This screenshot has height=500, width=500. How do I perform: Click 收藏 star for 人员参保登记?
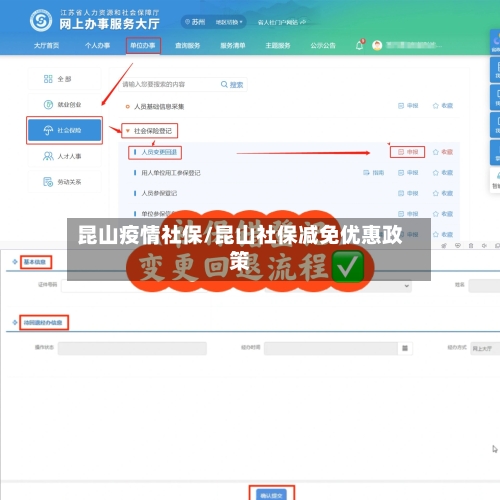point(443,193)
